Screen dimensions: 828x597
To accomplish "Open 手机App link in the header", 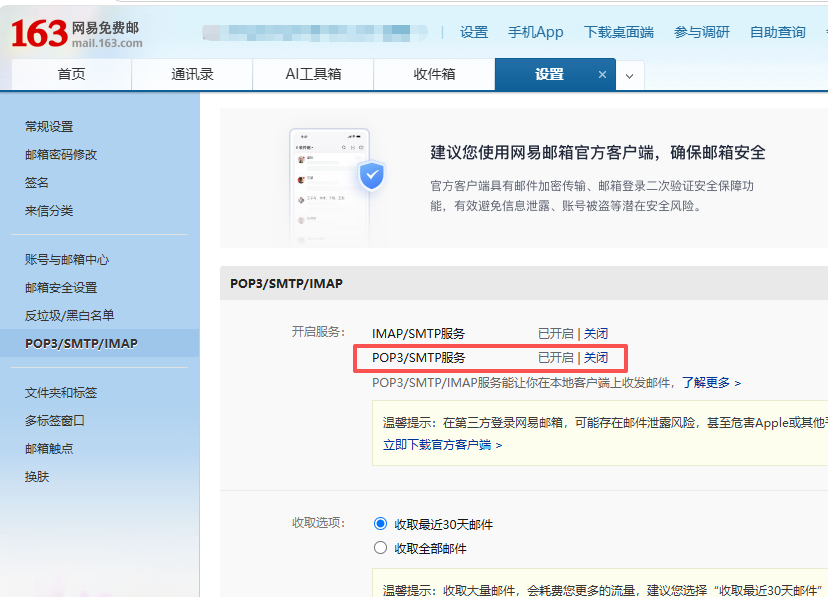I will [x=535, y=33].
